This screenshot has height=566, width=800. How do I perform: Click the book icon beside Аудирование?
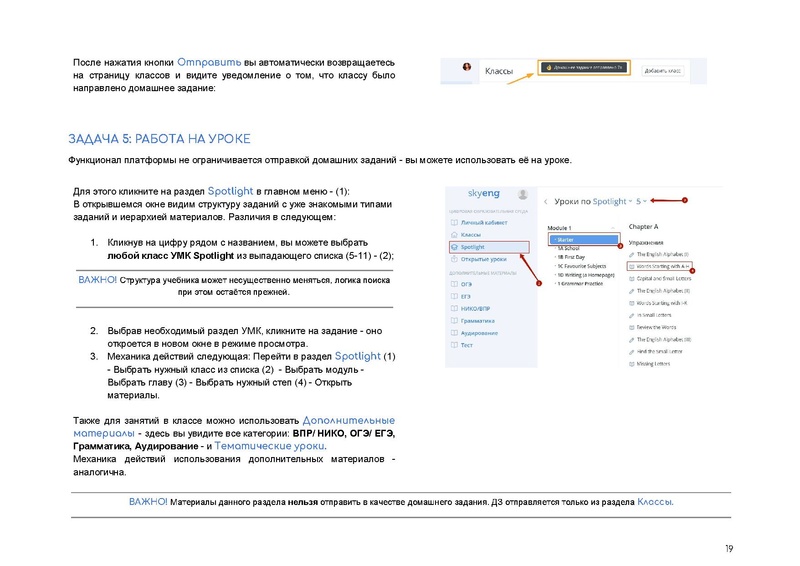454,333
